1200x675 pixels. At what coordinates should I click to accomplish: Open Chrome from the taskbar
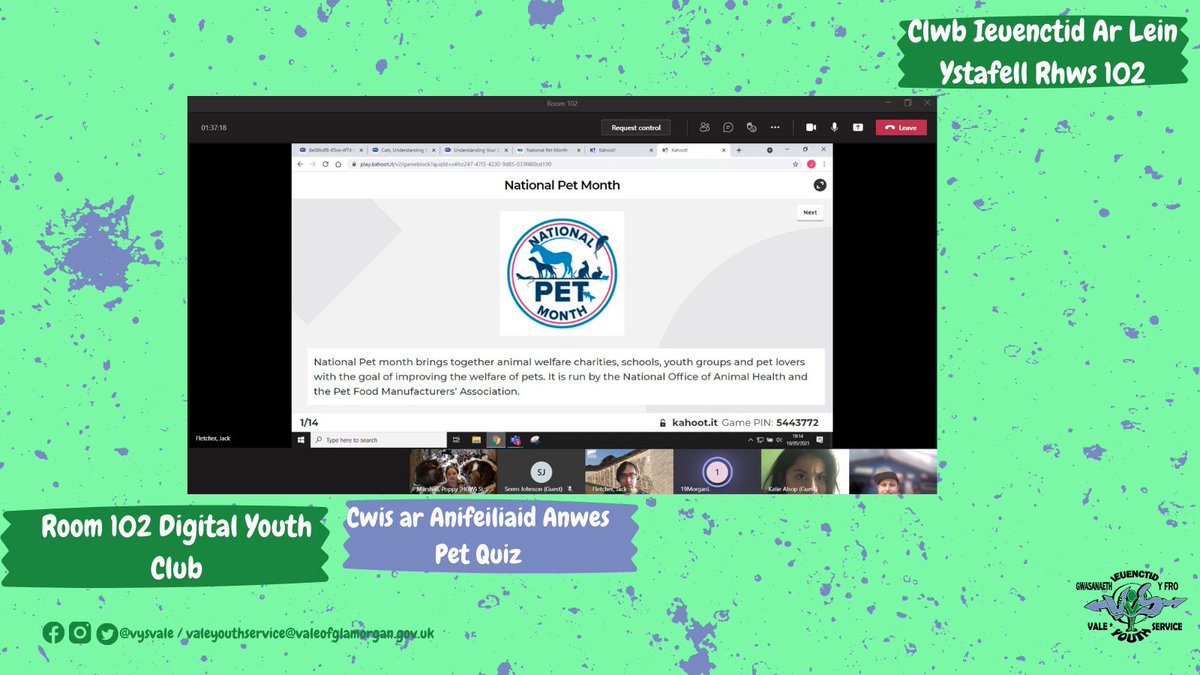(496, 440)
